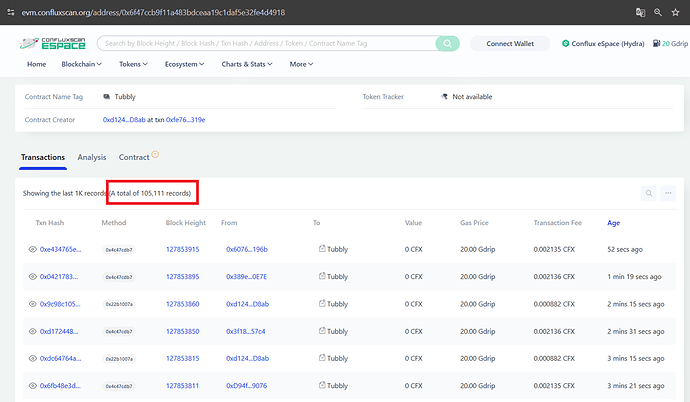This screenshot has height=402, width=690.
Task: Expand the Tokens dropdown menu
Action: click(x=133, y=64)
